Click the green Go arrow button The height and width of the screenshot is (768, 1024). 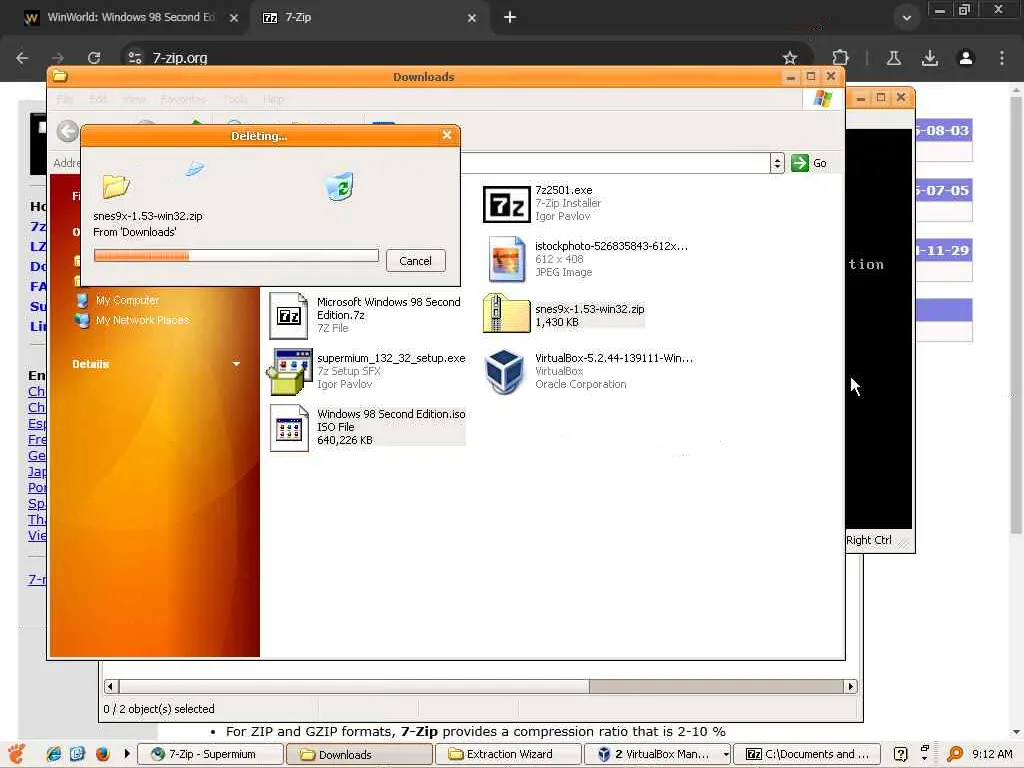point(799,163)
